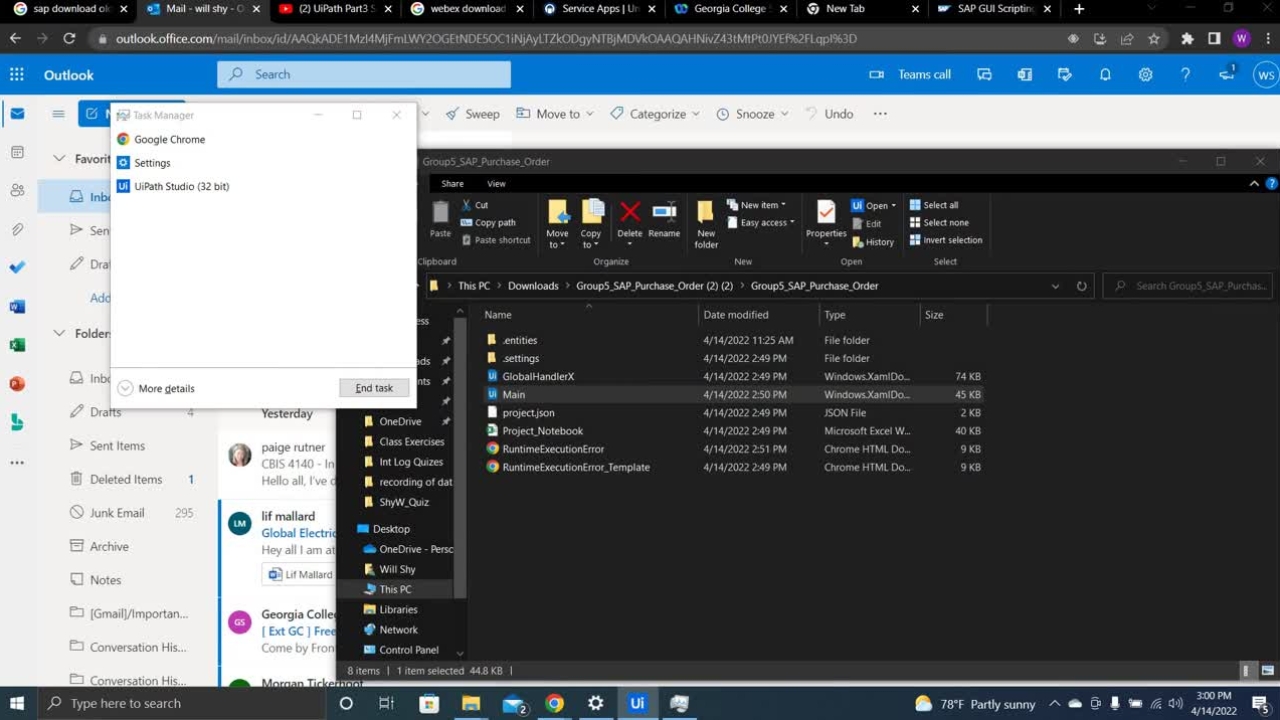Open New item dropdown in File Explorer
The height and width of the screenshot is (720, 1280).
(756, 205)
